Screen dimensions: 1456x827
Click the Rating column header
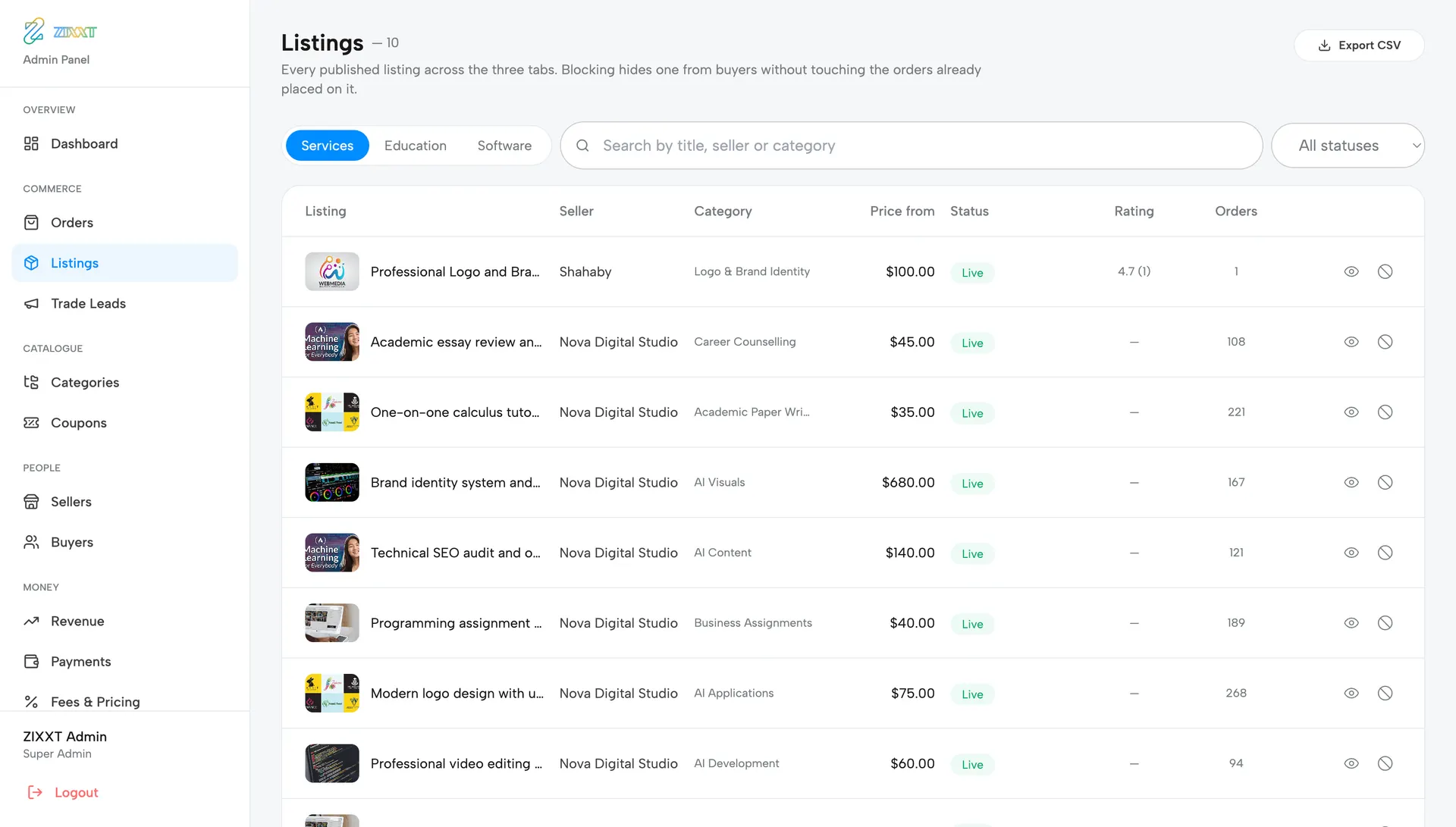coord(1134,211)
